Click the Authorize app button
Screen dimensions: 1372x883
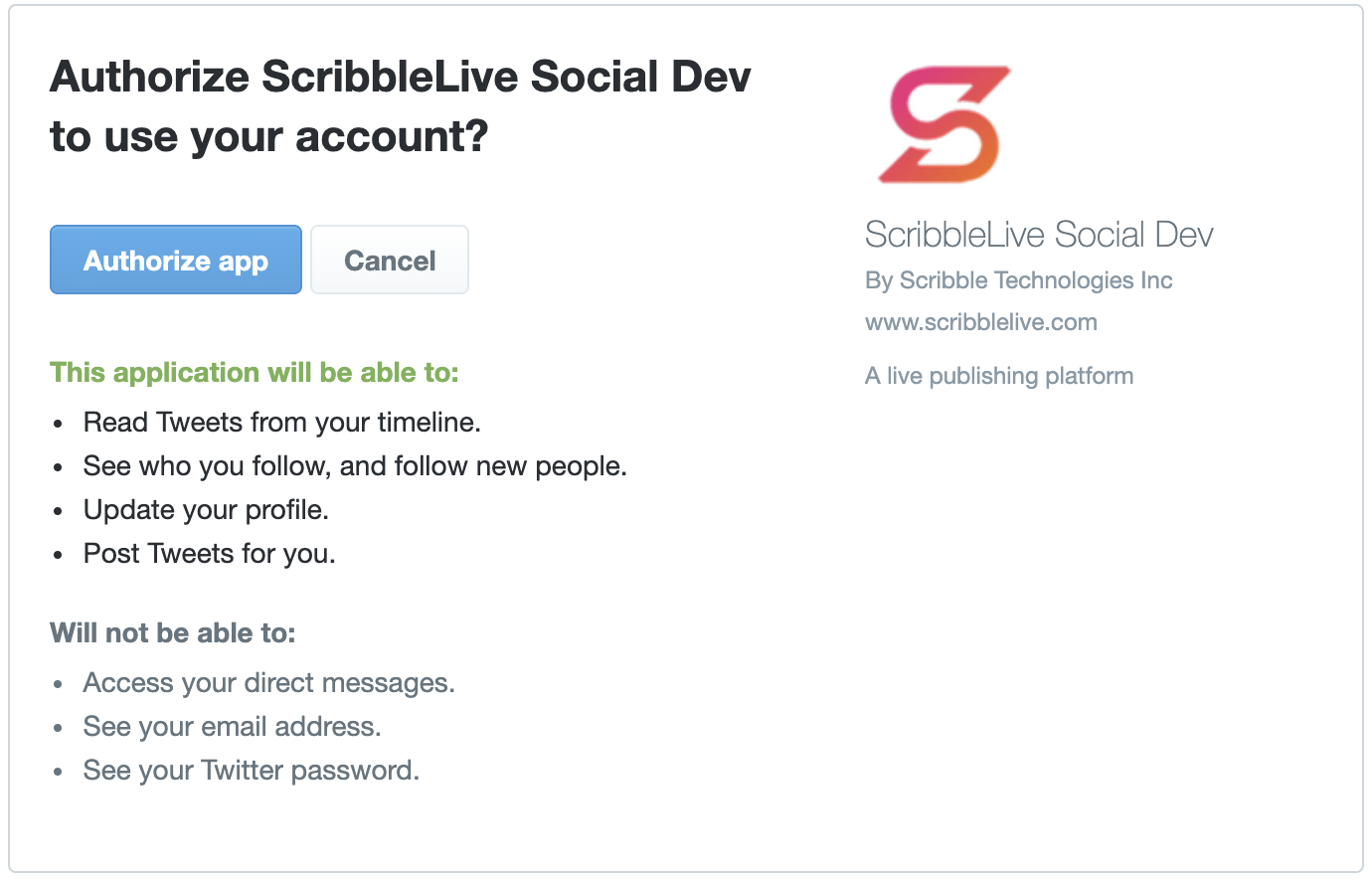click(x=176, y=260)
